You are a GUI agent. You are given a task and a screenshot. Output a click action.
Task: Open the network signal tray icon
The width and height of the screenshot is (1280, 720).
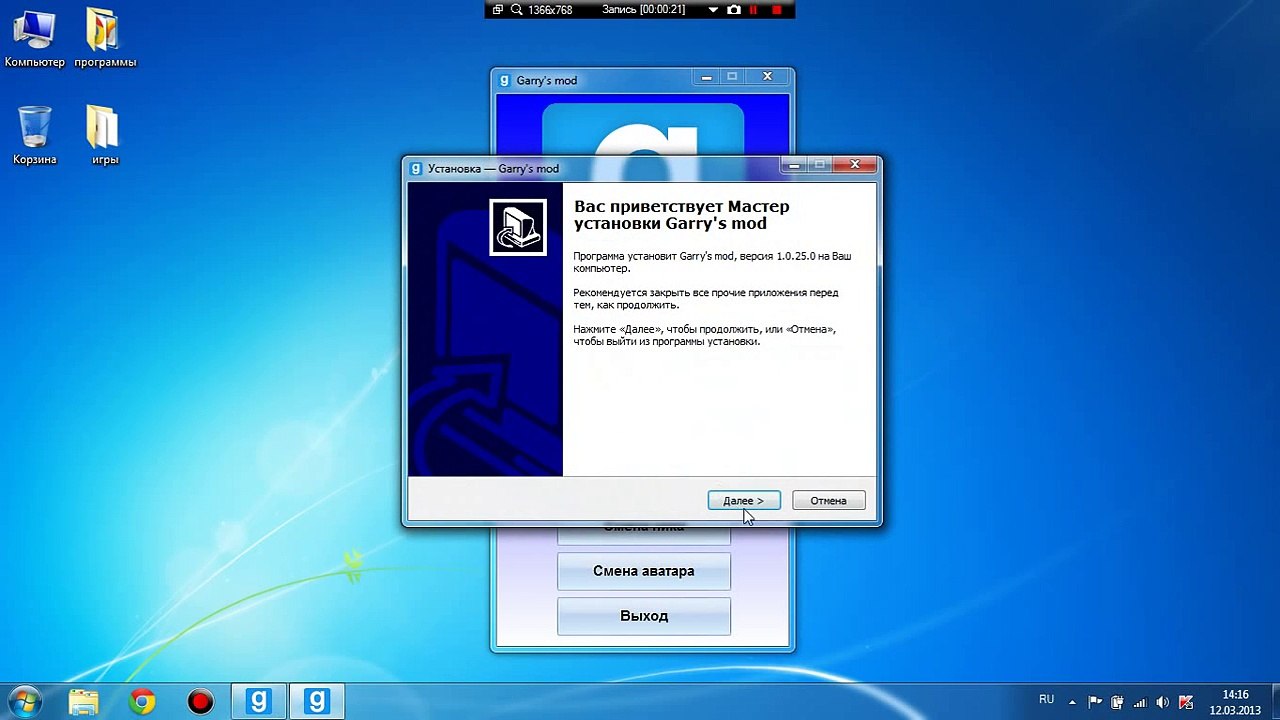[1140, 702]
